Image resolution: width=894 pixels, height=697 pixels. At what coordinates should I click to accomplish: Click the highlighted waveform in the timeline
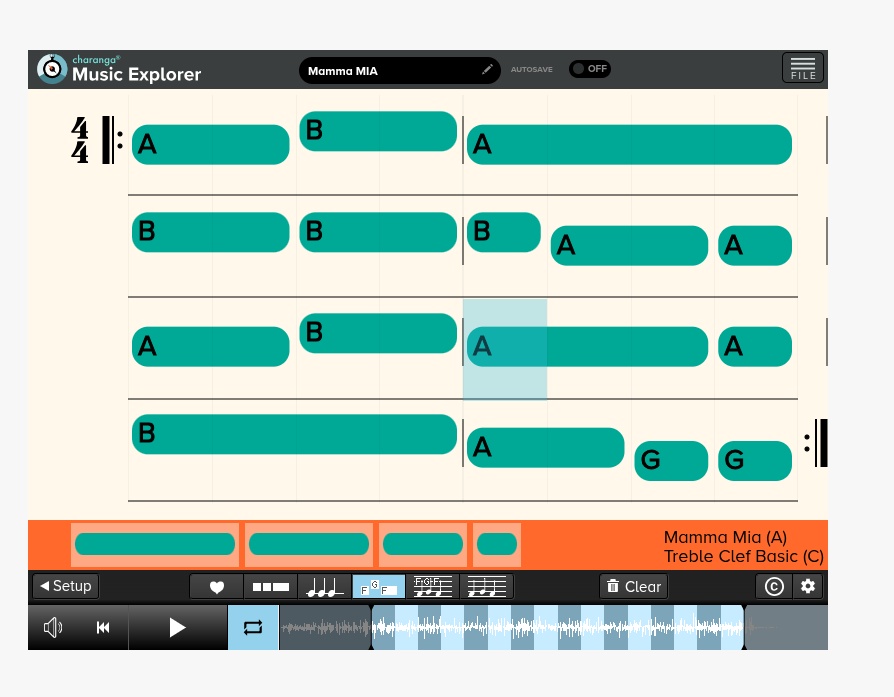(558, 627)
